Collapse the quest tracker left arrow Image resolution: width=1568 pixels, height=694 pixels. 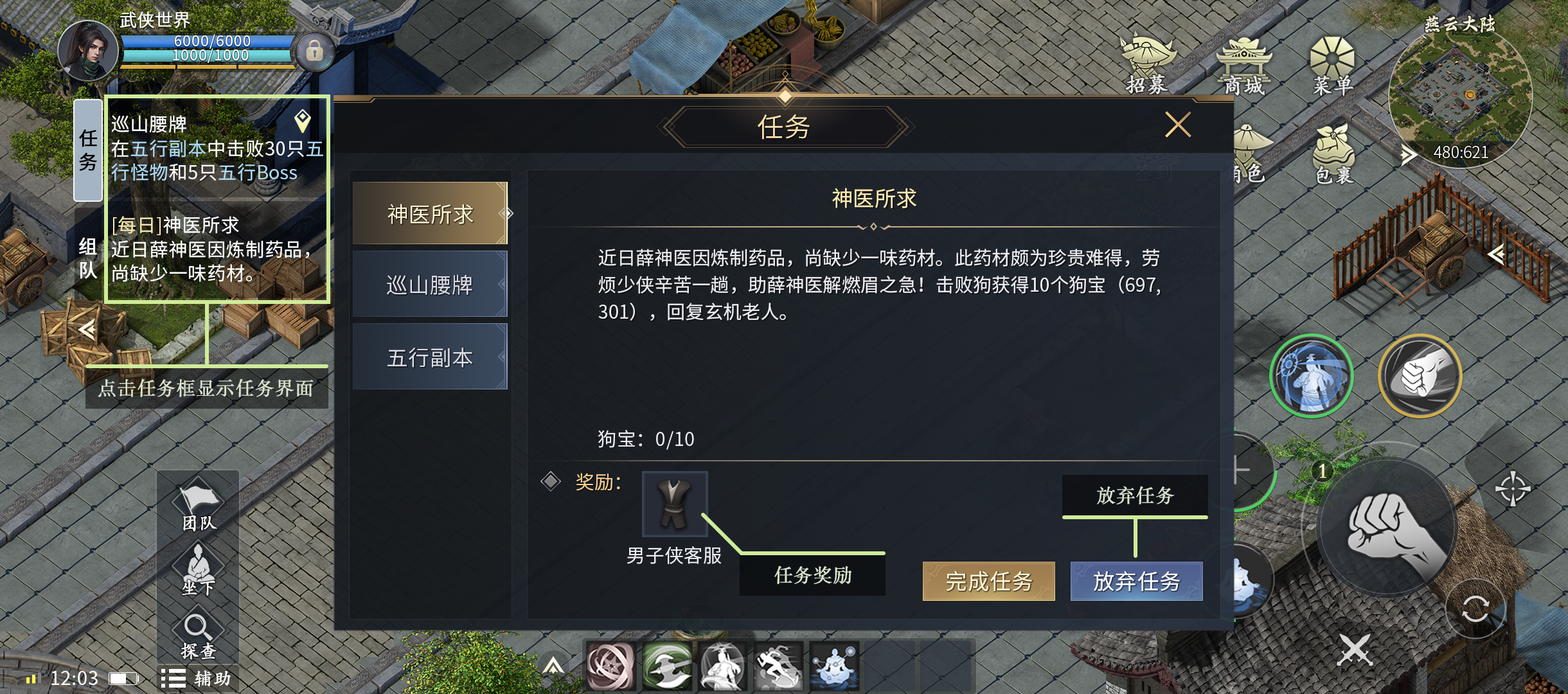click(x=87, y=330)
